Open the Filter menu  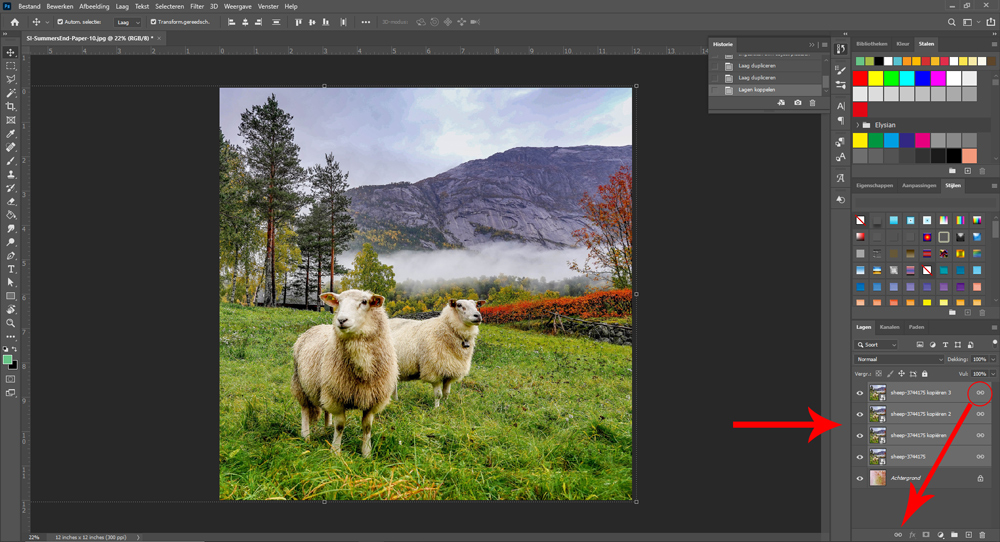tap(197, 6)
